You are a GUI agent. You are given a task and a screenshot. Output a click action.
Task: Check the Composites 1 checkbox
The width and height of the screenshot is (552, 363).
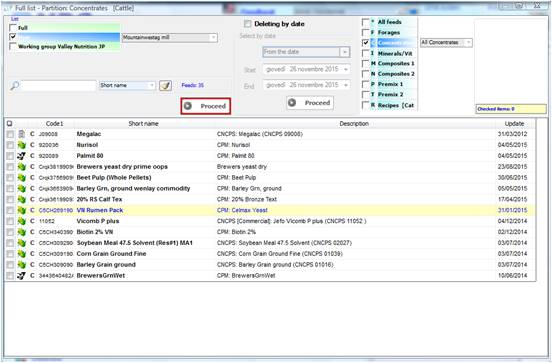click(366, 63)
